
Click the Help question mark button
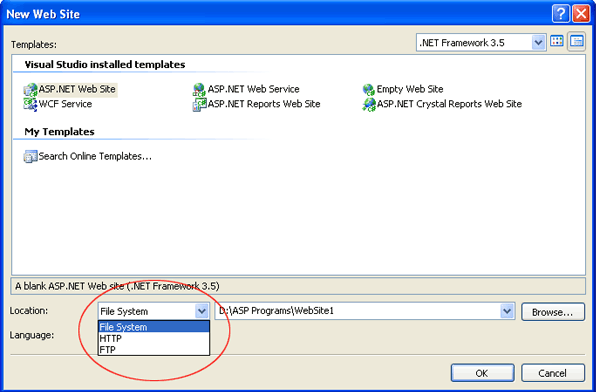pos(560,14)
